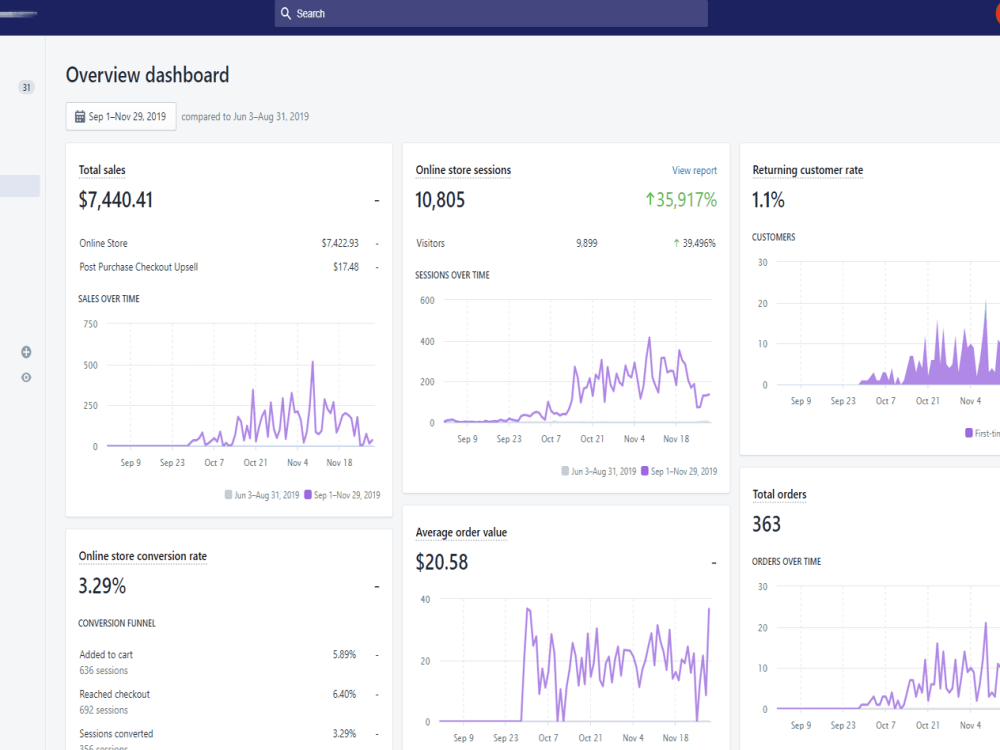Click the SALES OVER TIME chart label
Image resolution: width=1000 pixels, height=750 pixels.
point(108,299)
